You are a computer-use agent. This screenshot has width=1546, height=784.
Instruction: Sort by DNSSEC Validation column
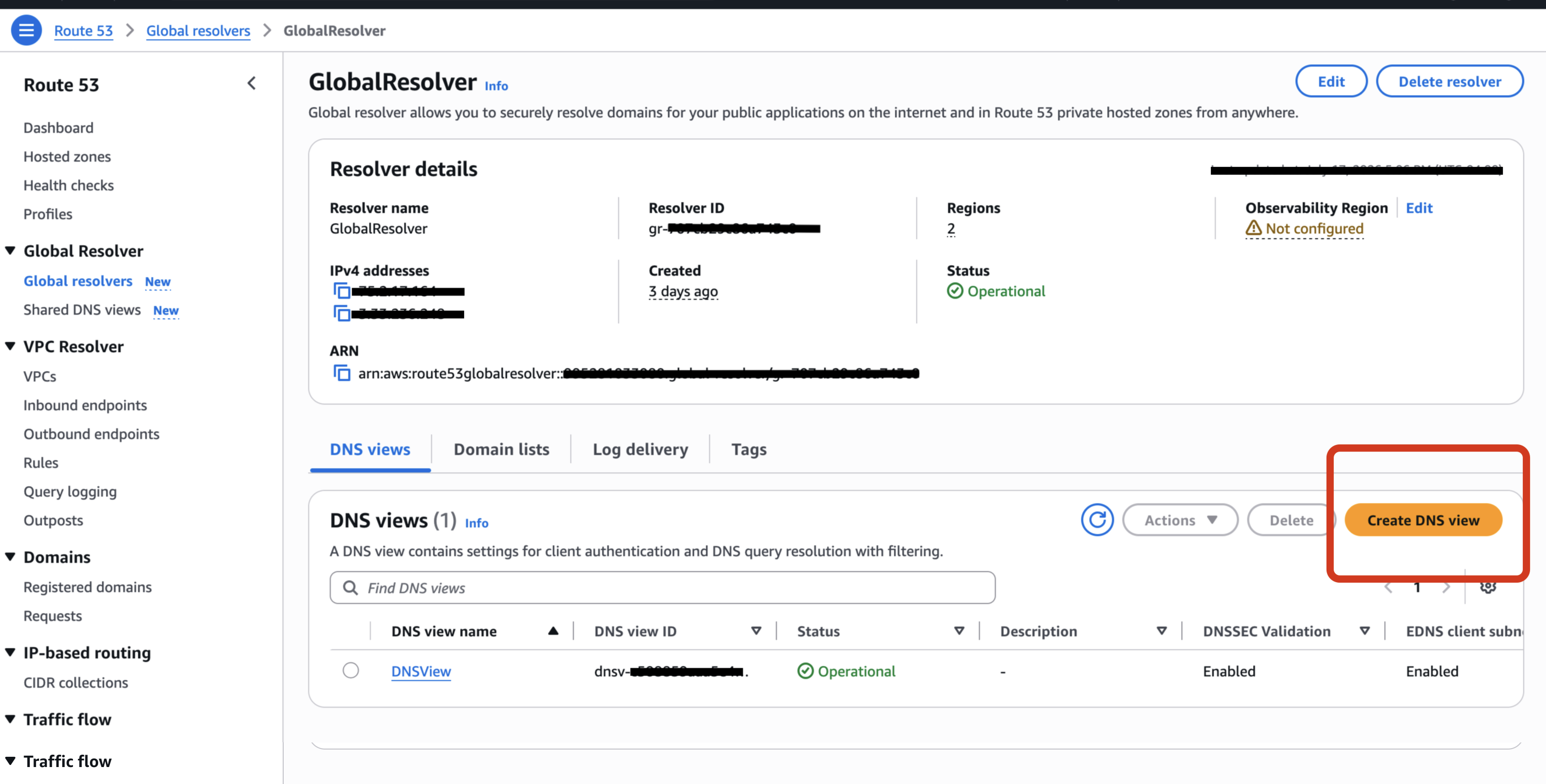(1365, 631)
